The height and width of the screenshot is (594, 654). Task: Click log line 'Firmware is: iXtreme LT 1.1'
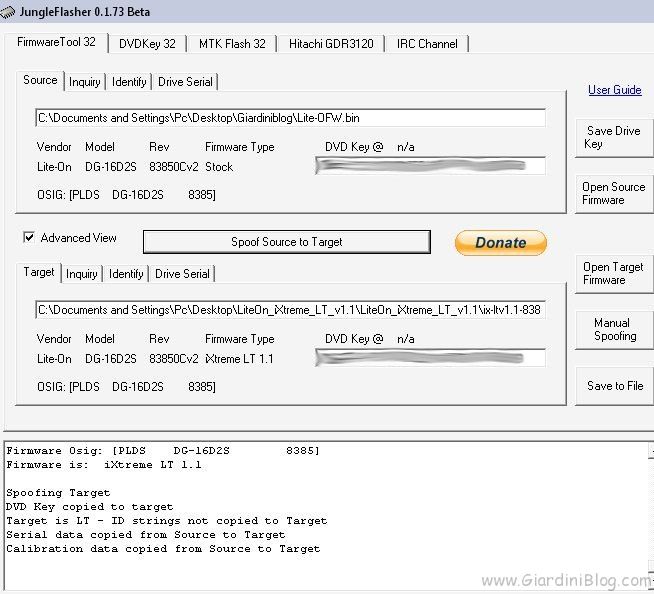click(x=104, y=465)
